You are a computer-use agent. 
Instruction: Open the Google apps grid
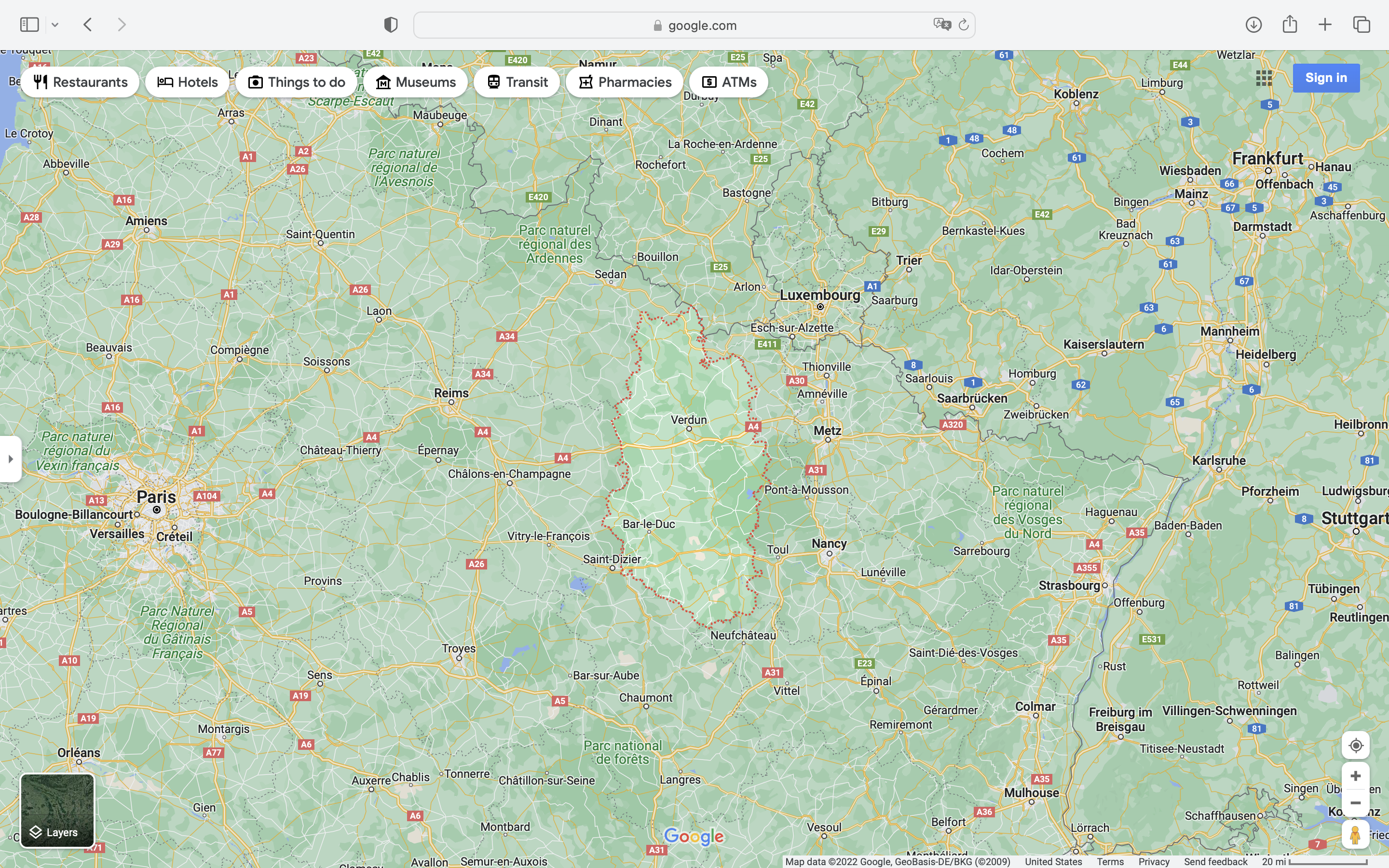[x=1263, y=78]
